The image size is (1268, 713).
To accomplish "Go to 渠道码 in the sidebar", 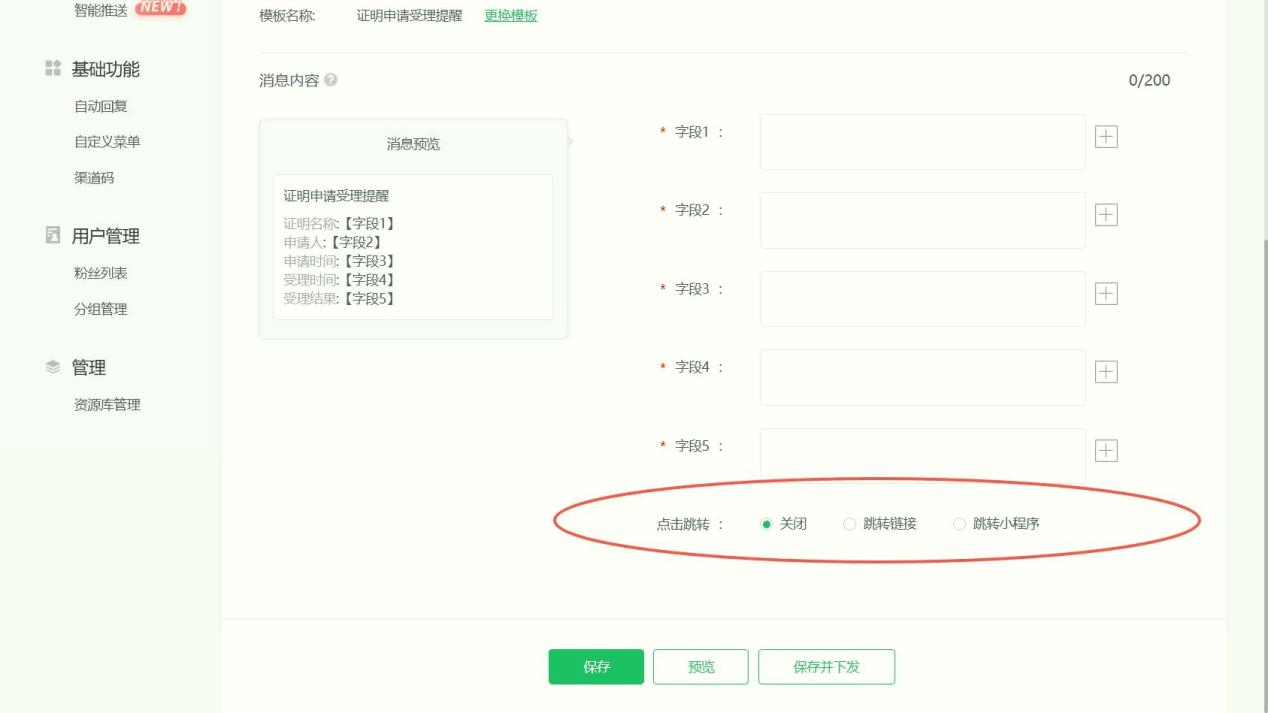I will coord(94,178).
